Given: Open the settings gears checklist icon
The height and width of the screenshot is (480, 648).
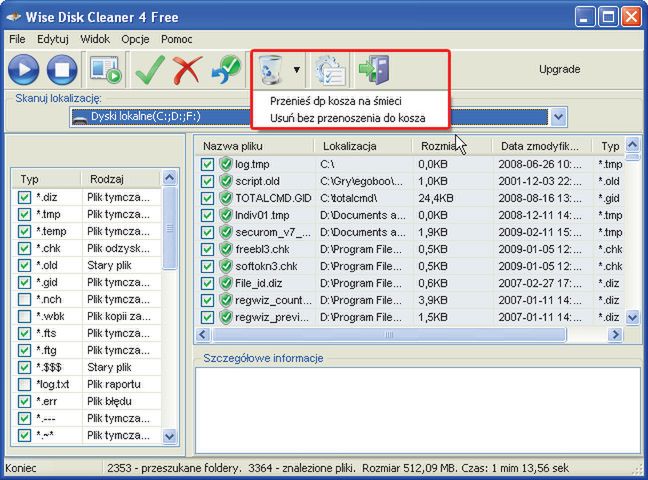Looking at the screenshot, I should (x=329, y=70).
